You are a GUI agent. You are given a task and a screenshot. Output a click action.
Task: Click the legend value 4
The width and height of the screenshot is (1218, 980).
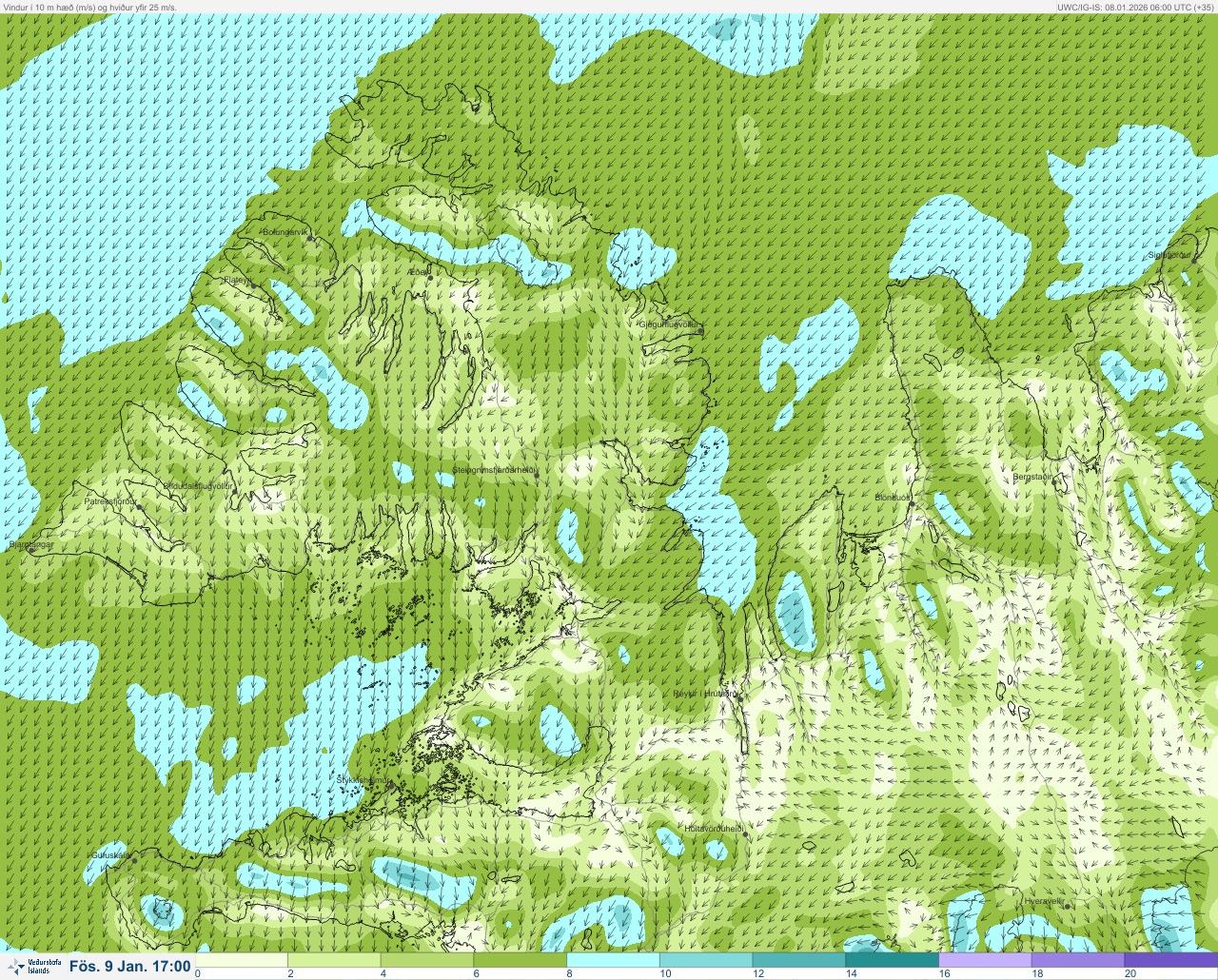pyautogui.click(x=383, y=973)
